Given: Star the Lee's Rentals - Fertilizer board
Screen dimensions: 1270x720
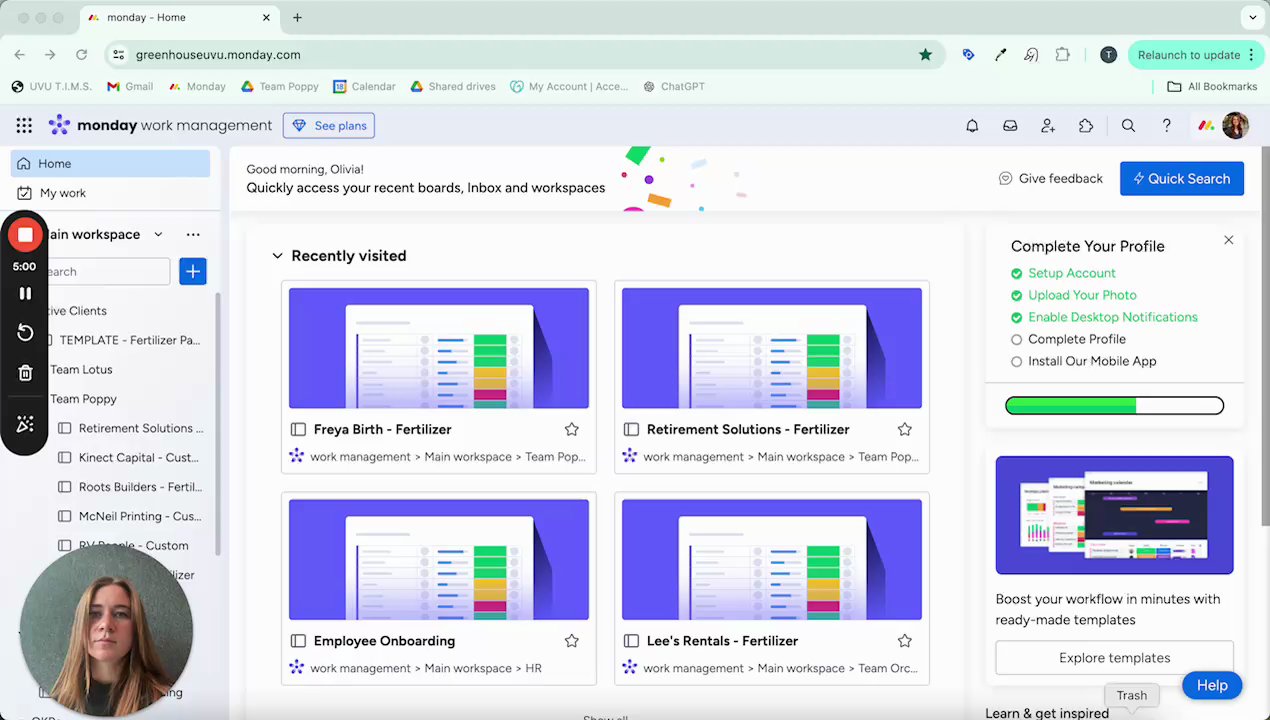Looking at the screenshot, I should point(904,641).
